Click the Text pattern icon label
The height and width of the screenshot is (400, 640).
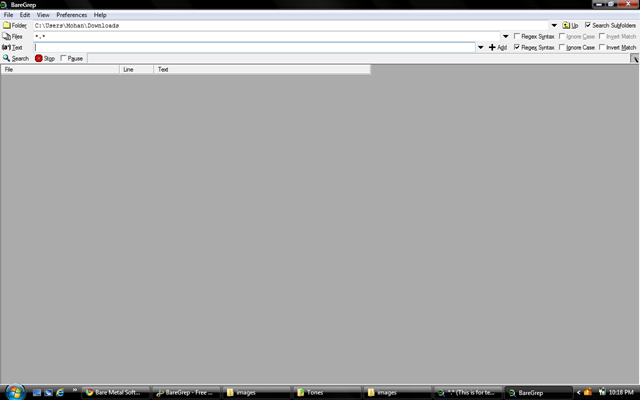pos(12,47)
